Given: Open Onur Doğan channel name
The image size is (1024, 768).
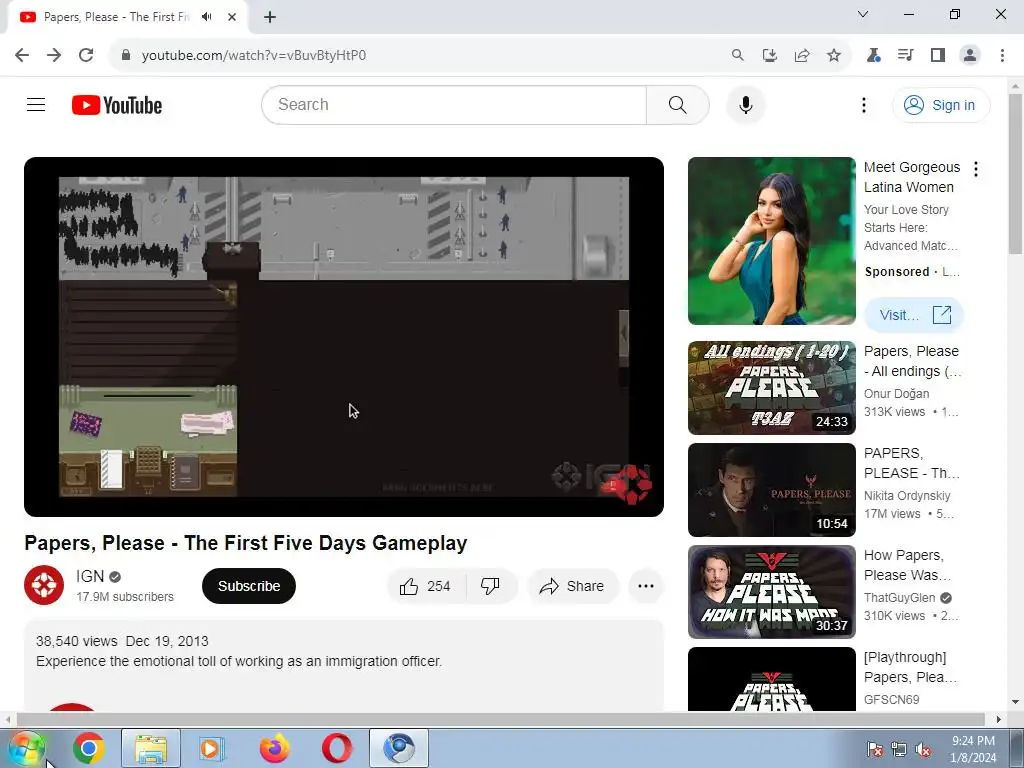Looking at the screenshot, I should click(896, 394).
